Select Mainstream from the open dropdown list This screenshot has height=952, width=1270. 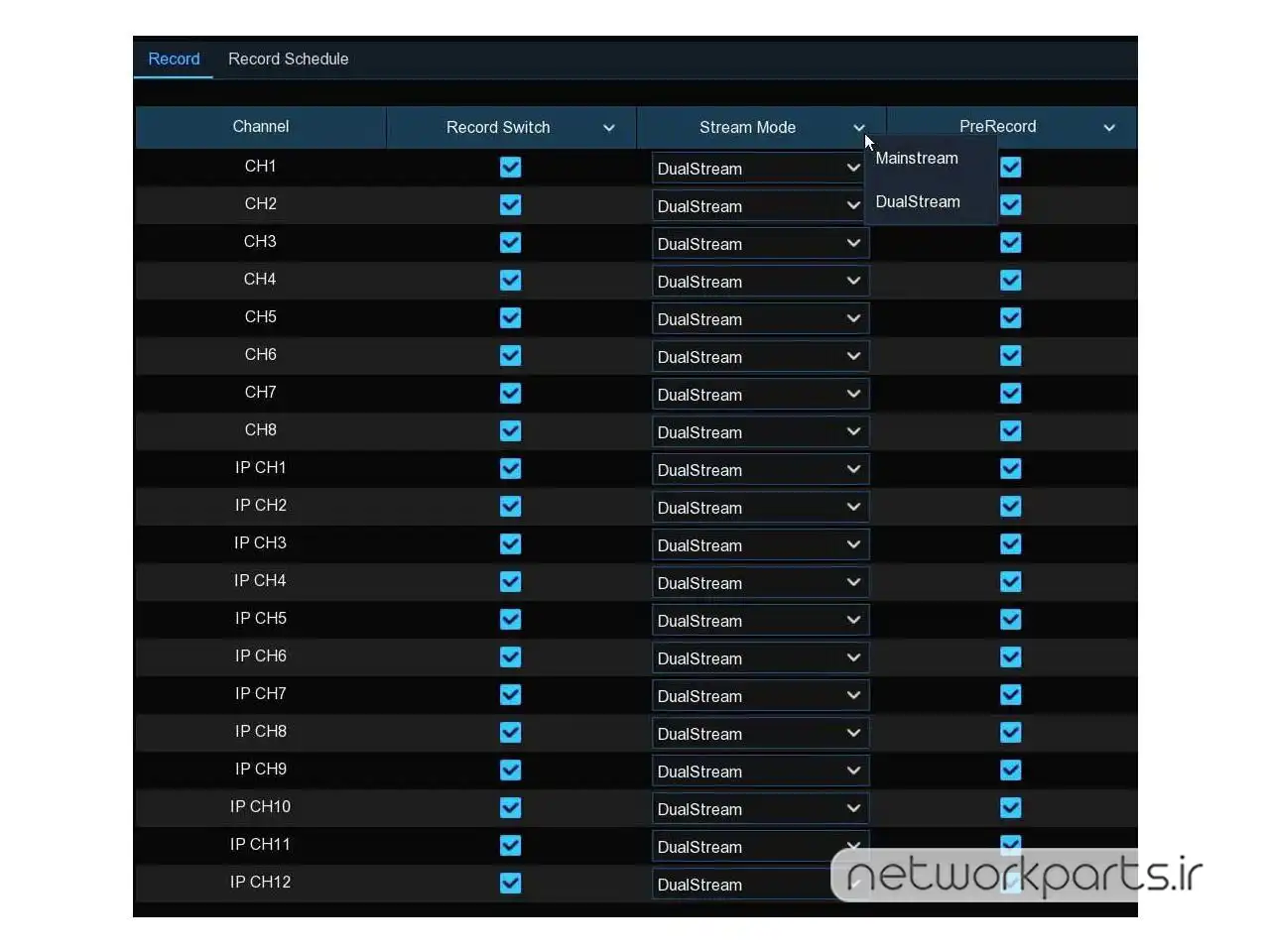[x=917, y=159]
